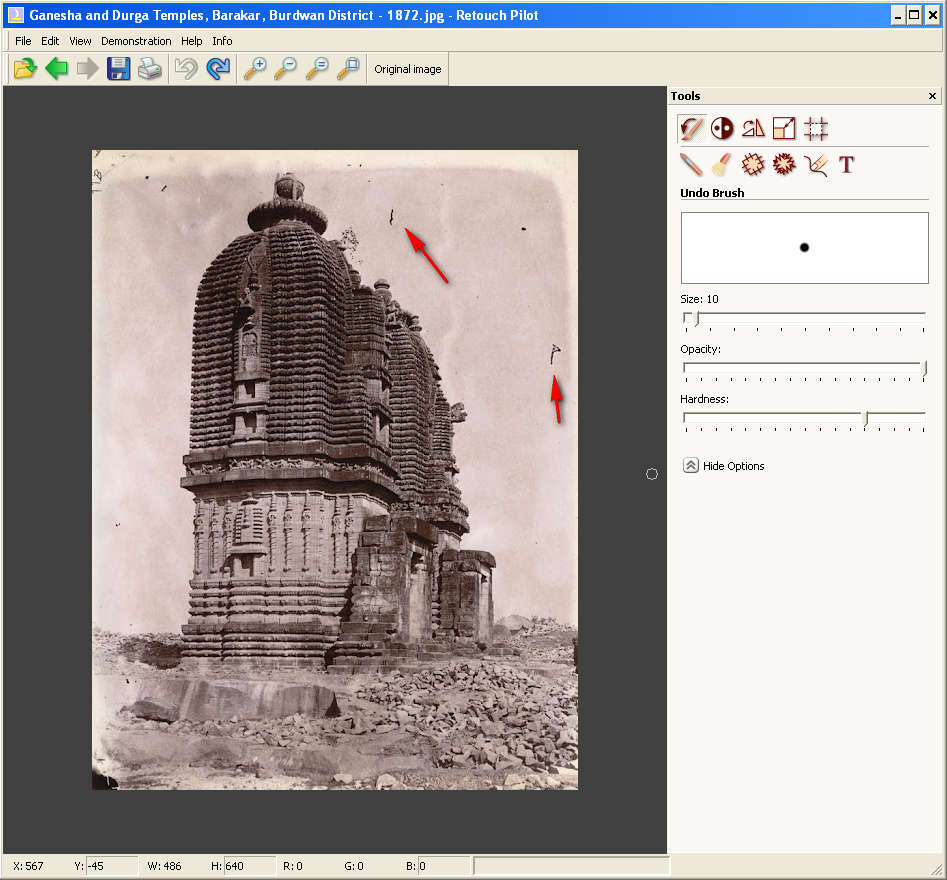This screenshot has width=947, height=880.
Task: Choose the Crop tool icon
Action: tap(816, 128)
